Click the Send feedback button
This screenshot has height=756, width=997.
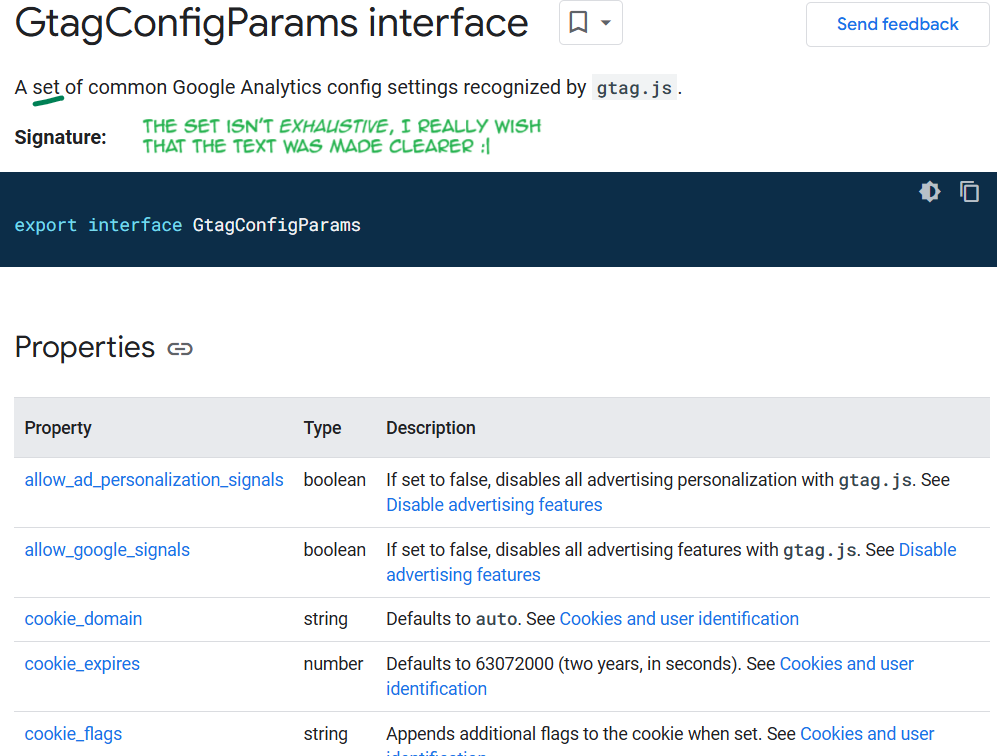(x=897, y=24)
